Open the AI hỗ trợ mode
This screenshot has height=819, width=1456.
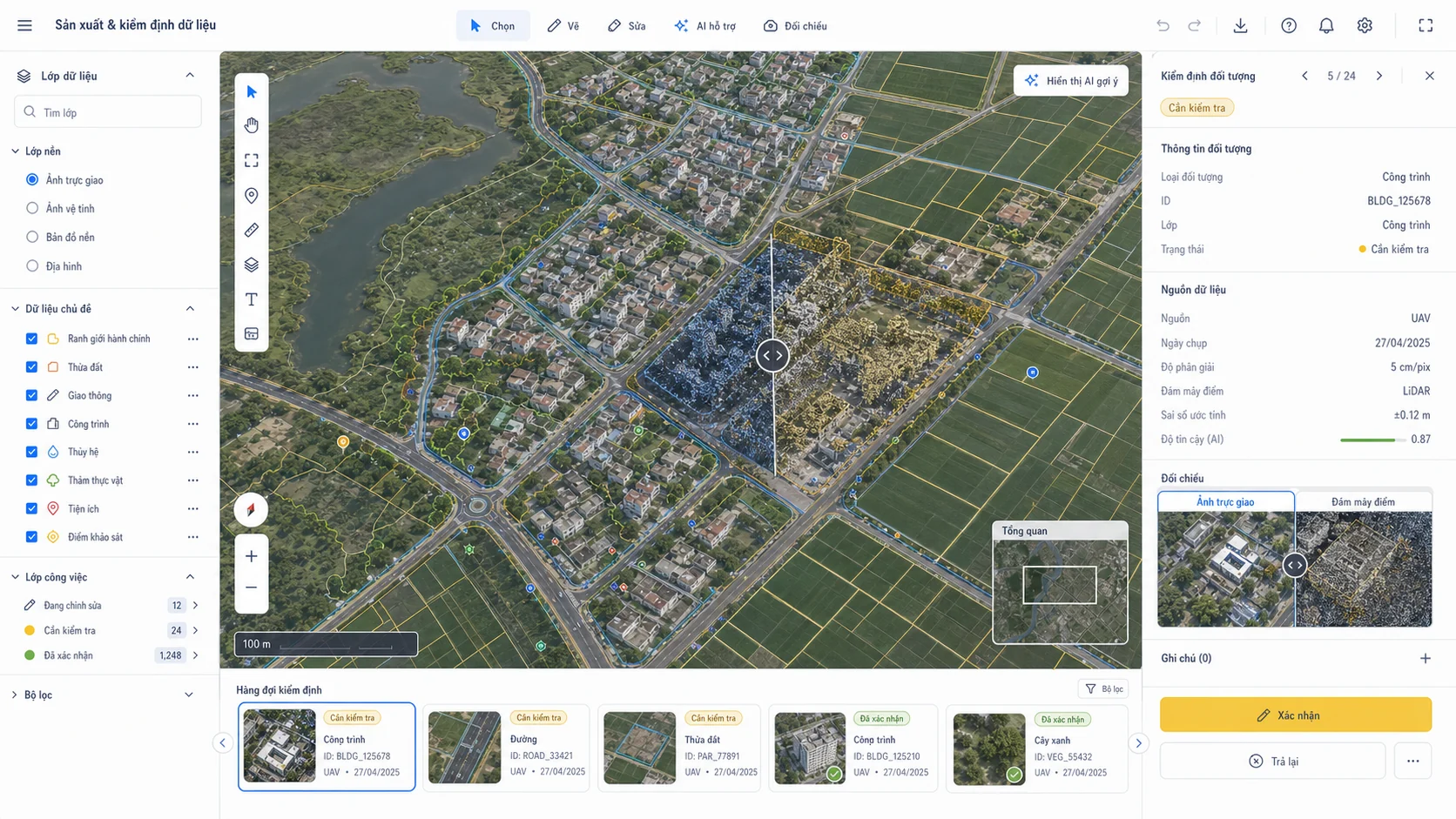(704, 26)
